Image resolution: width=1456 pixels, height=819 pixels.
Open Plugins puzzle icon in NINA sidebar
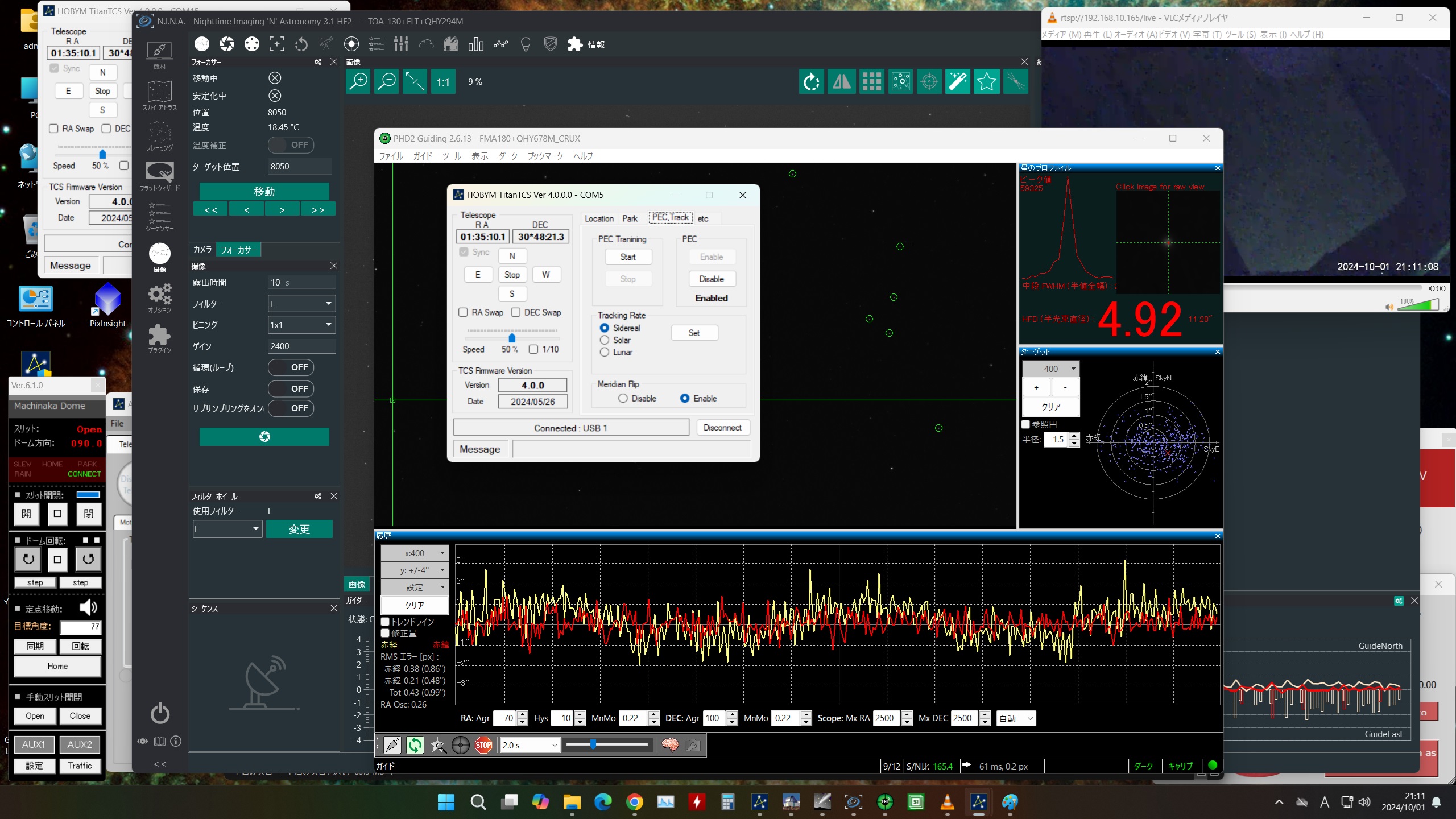(160, 338)
